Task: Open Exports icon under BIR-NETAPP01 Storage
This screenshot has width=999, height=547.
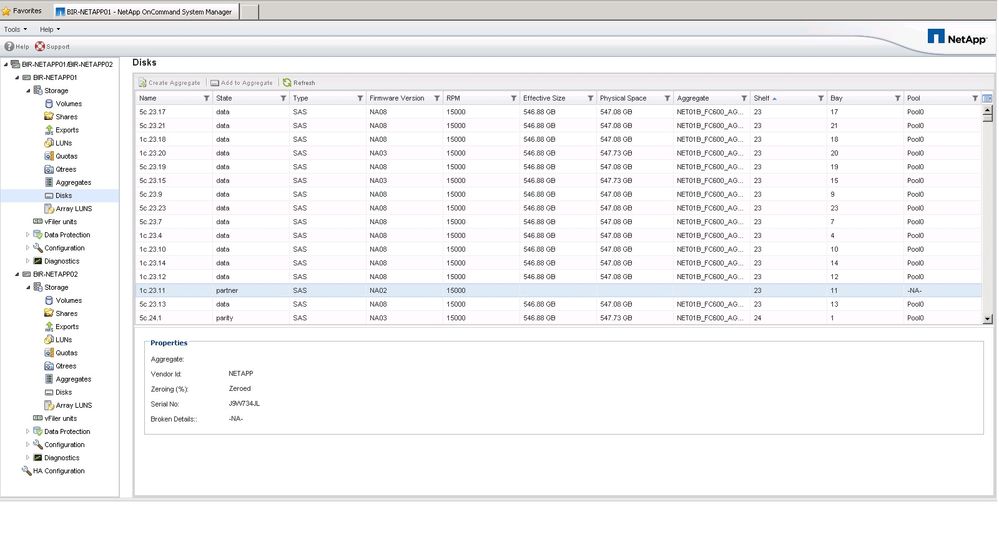Action: click(49, 130)
